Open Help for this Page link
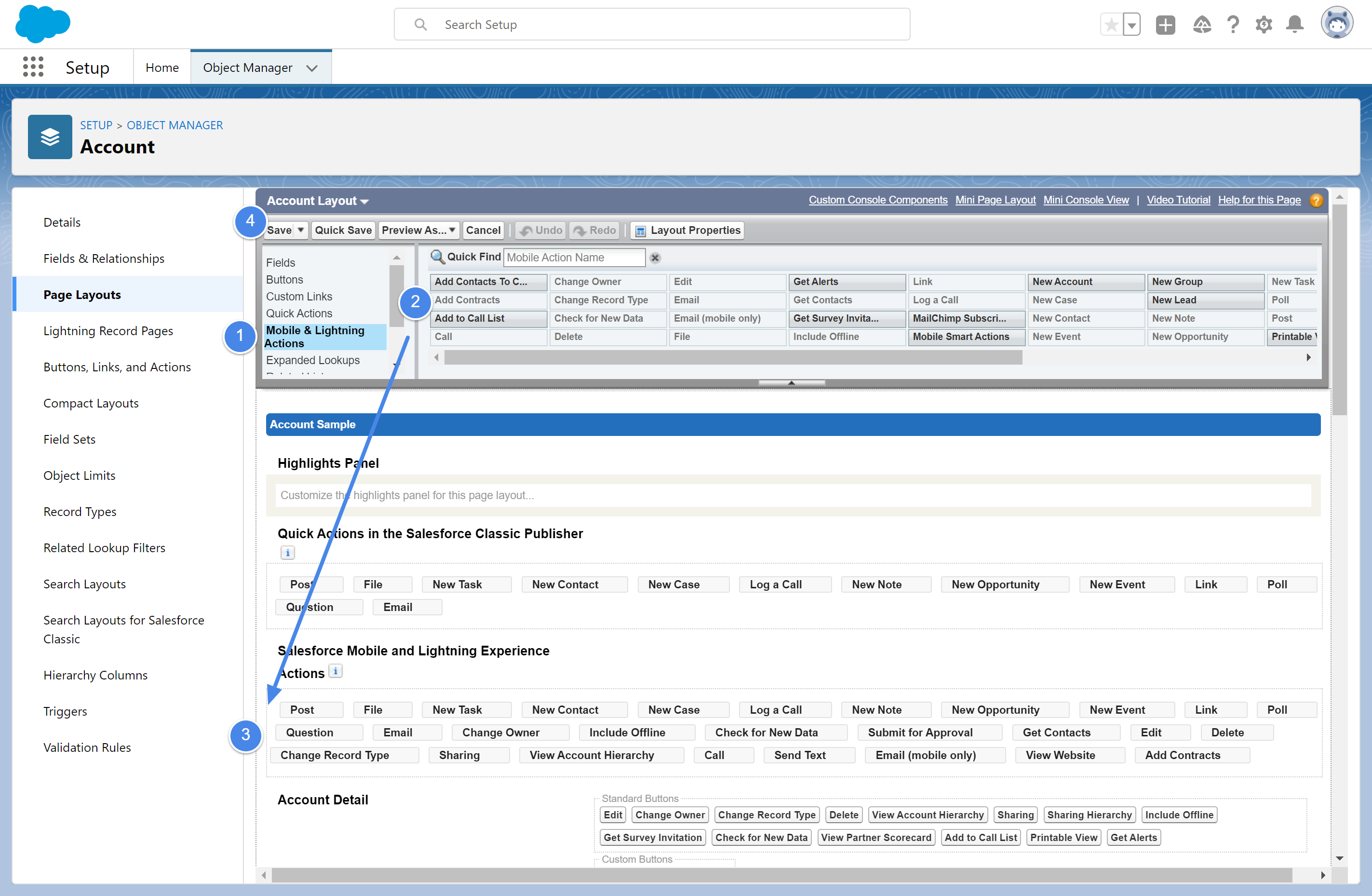This screenshot has width=1372, height=896. click(x=1259, y=200)
